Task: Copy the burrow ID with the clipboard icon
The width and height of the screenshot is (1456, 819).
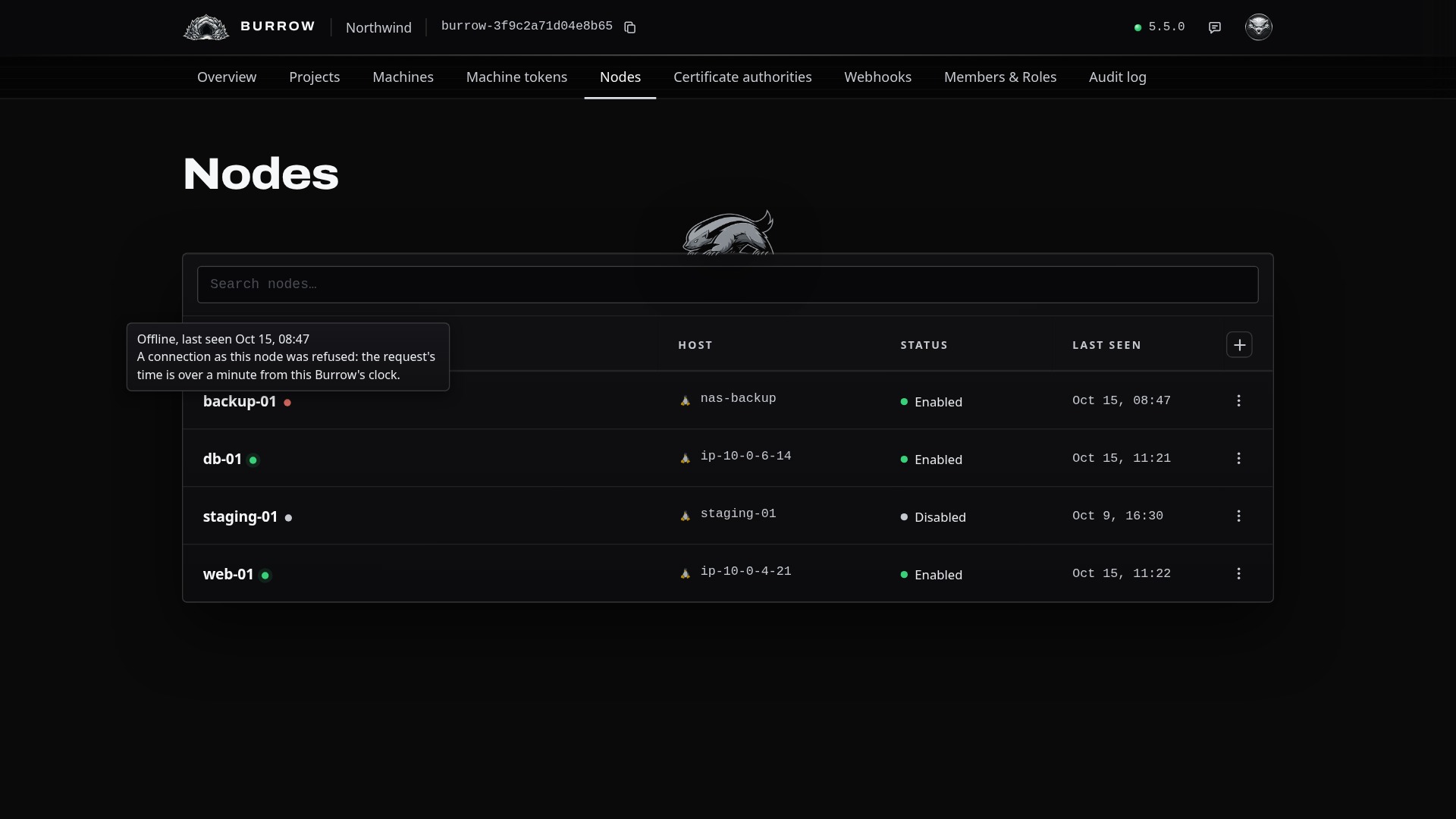Action: pos(629,27)
